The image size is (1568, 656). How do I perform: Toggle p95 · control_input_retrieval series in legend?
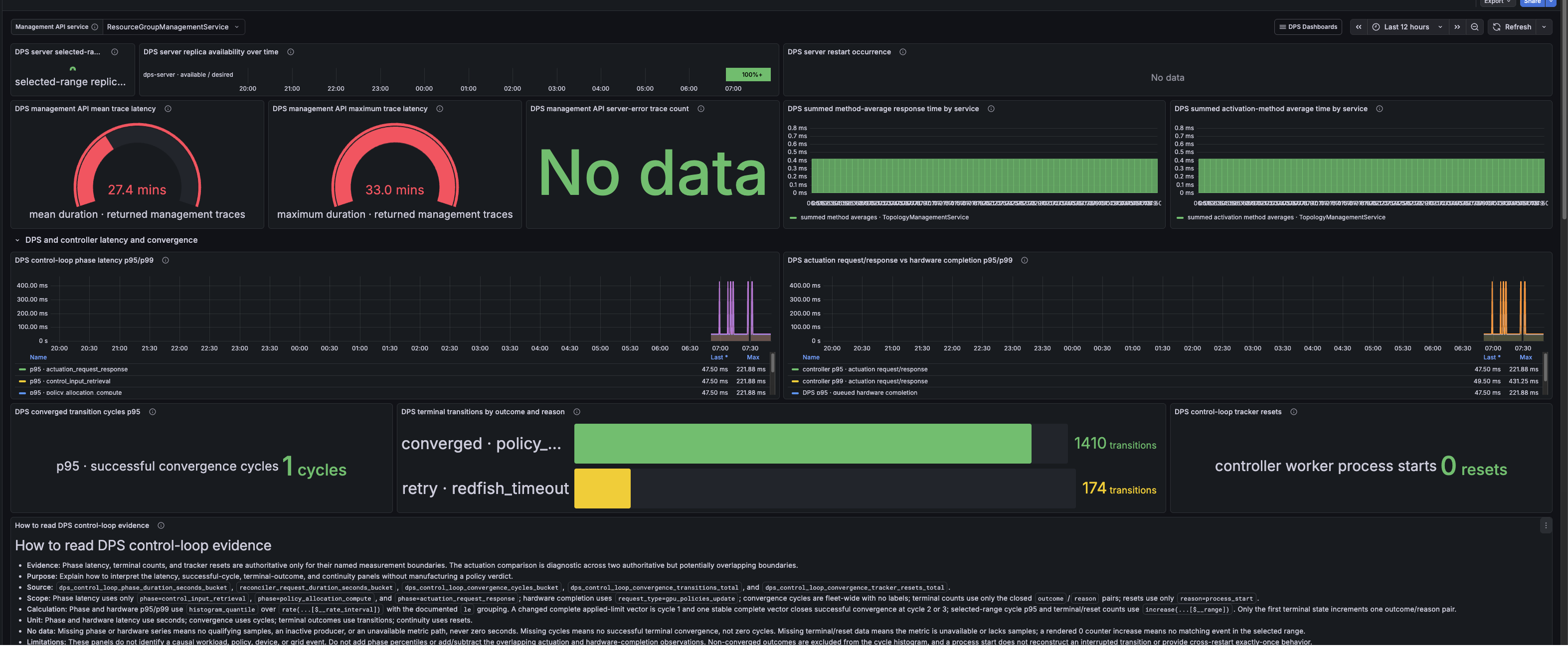click(70, 381)
